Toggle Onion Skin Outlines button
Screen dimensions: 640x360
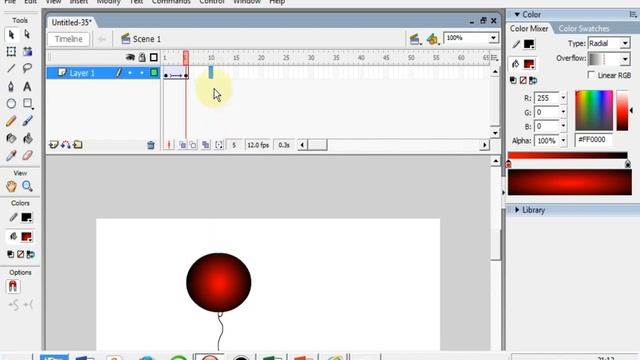click(x=193, y=145)
